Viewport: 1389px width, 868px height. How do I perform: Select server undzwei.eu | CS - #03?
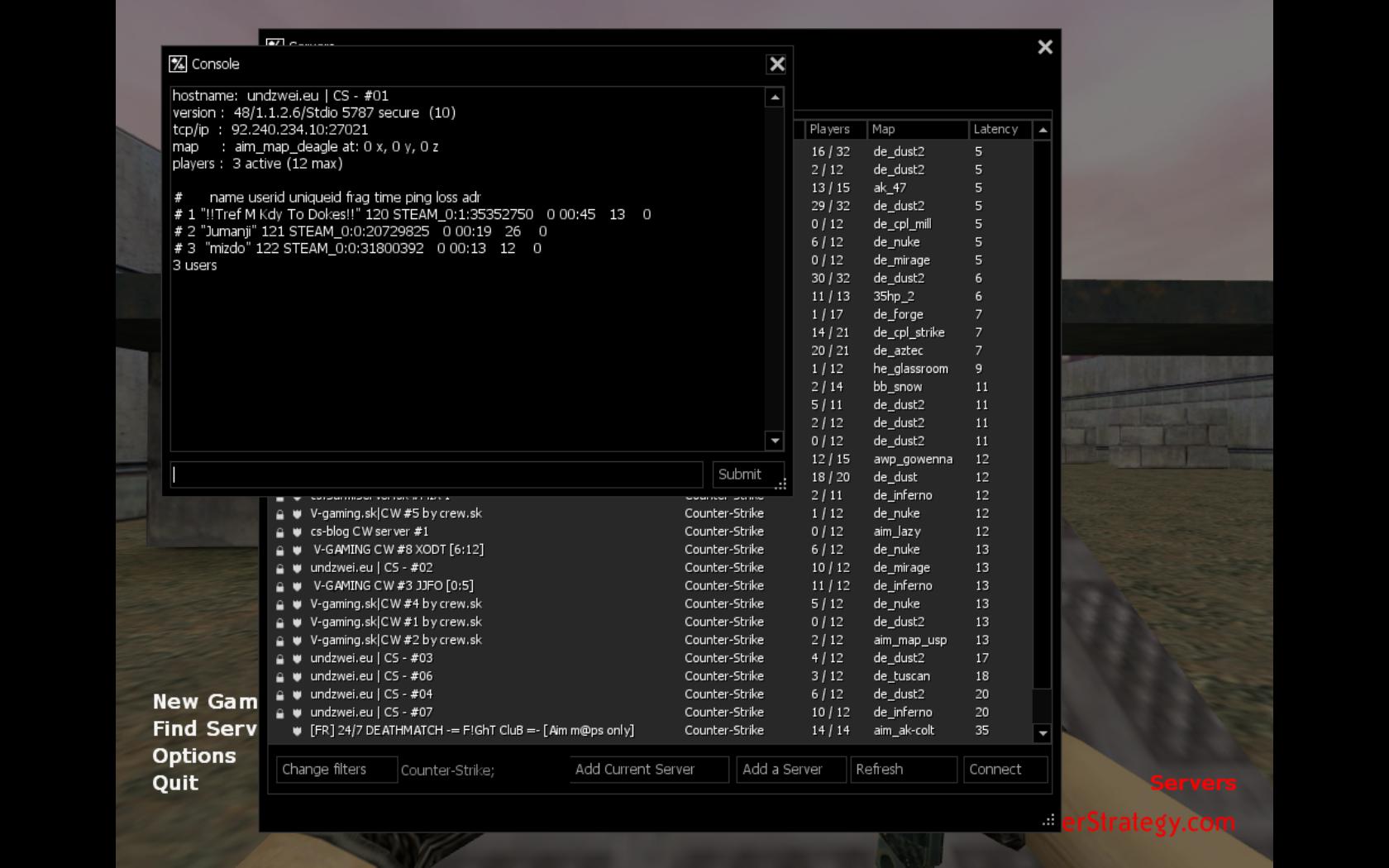[x=652, y=659]
